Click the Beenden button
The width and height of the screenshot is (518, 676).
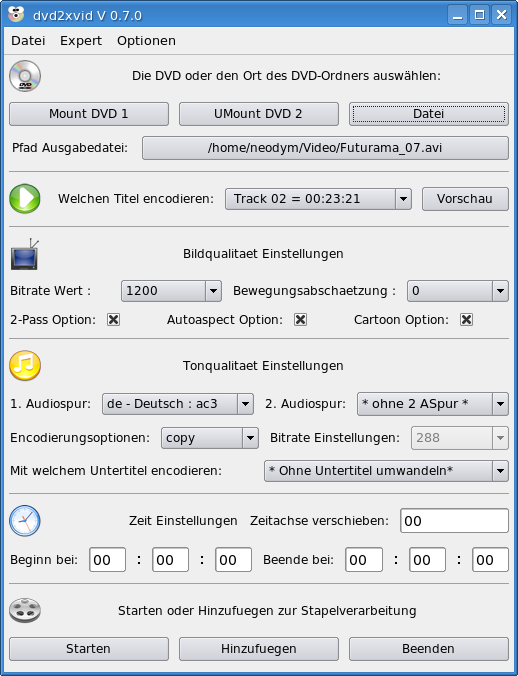click(429, 649)
